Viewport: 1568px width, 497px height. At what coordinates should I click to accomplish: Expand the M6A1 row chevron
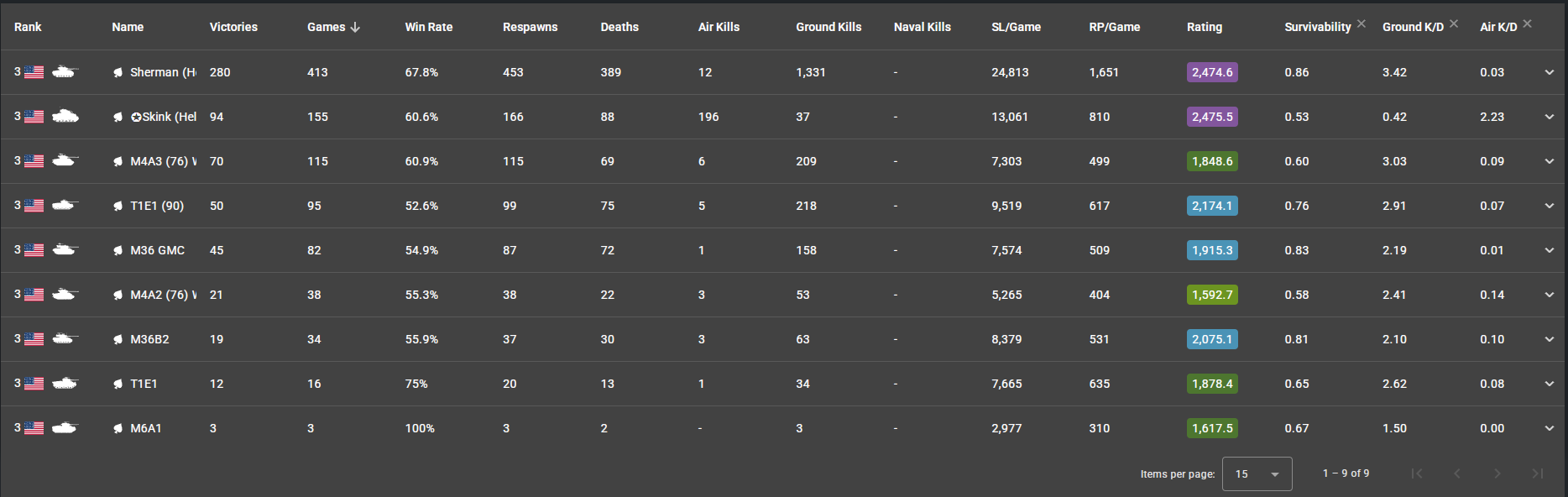[x=1550, y=428]
